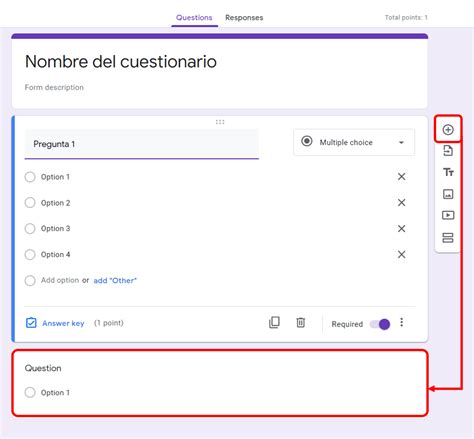
Task: Select the Option 3 radio button
Action: pos(30,228)
